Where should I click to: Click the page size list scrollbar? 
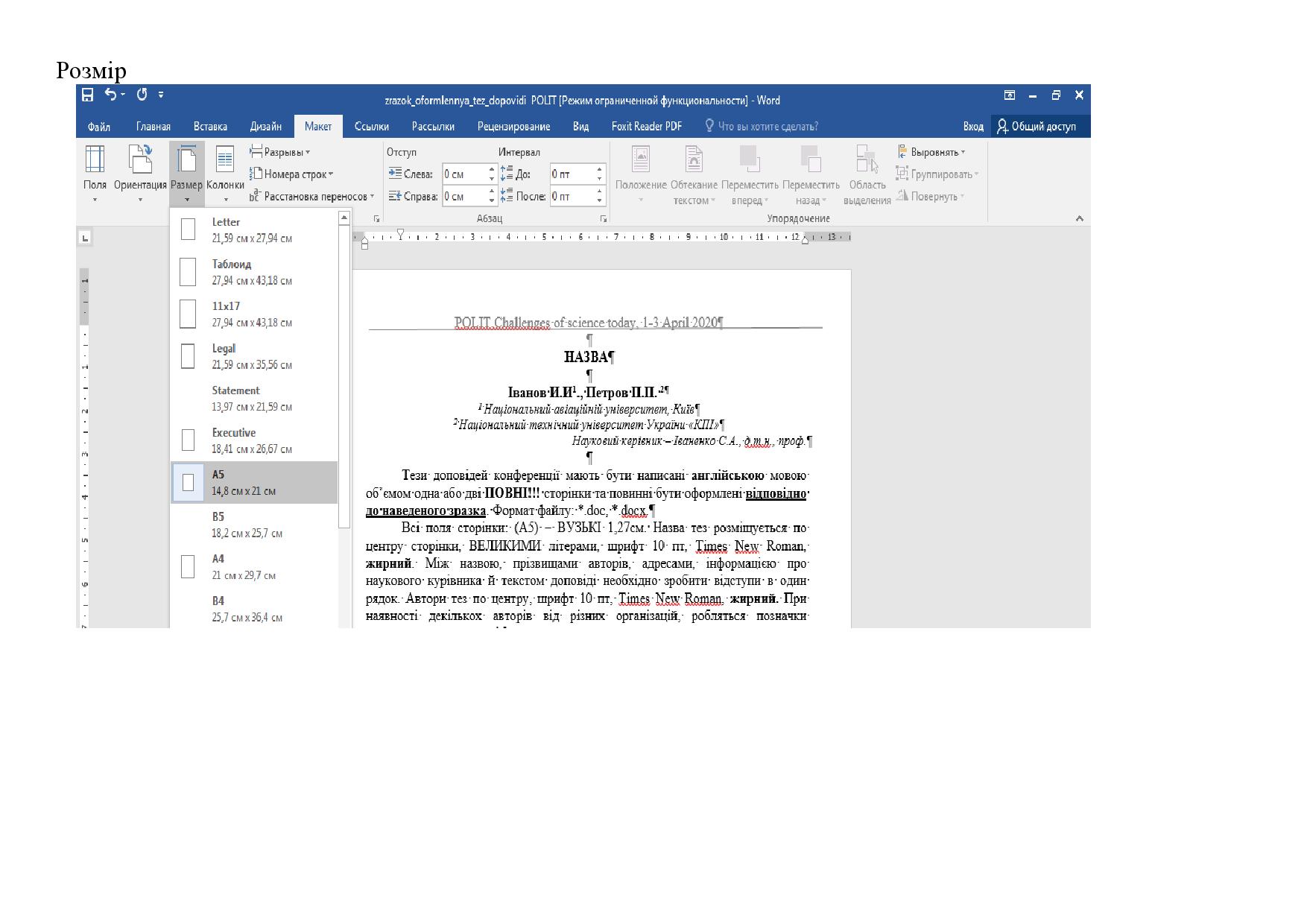[x=344, y=373]
